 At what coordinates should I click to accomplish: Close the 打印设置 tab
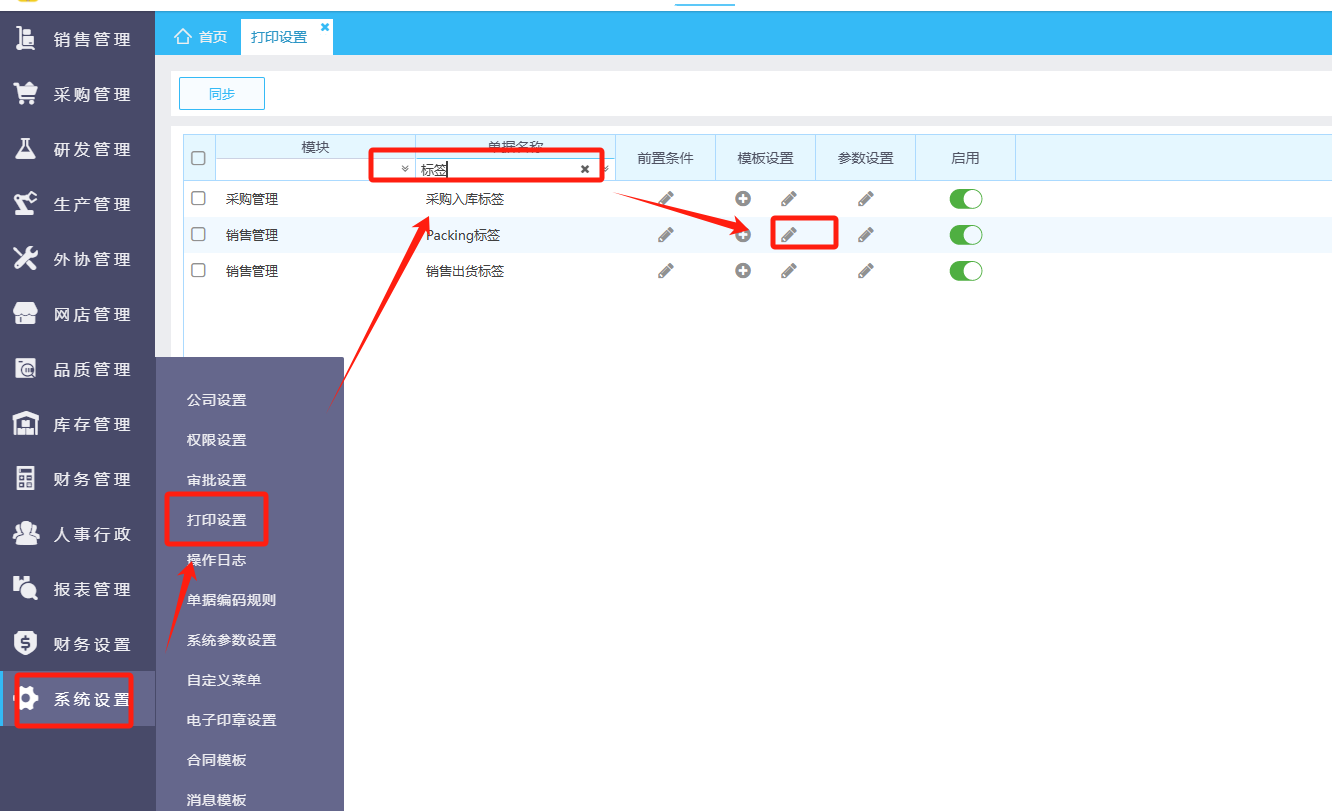click(325, 27)
